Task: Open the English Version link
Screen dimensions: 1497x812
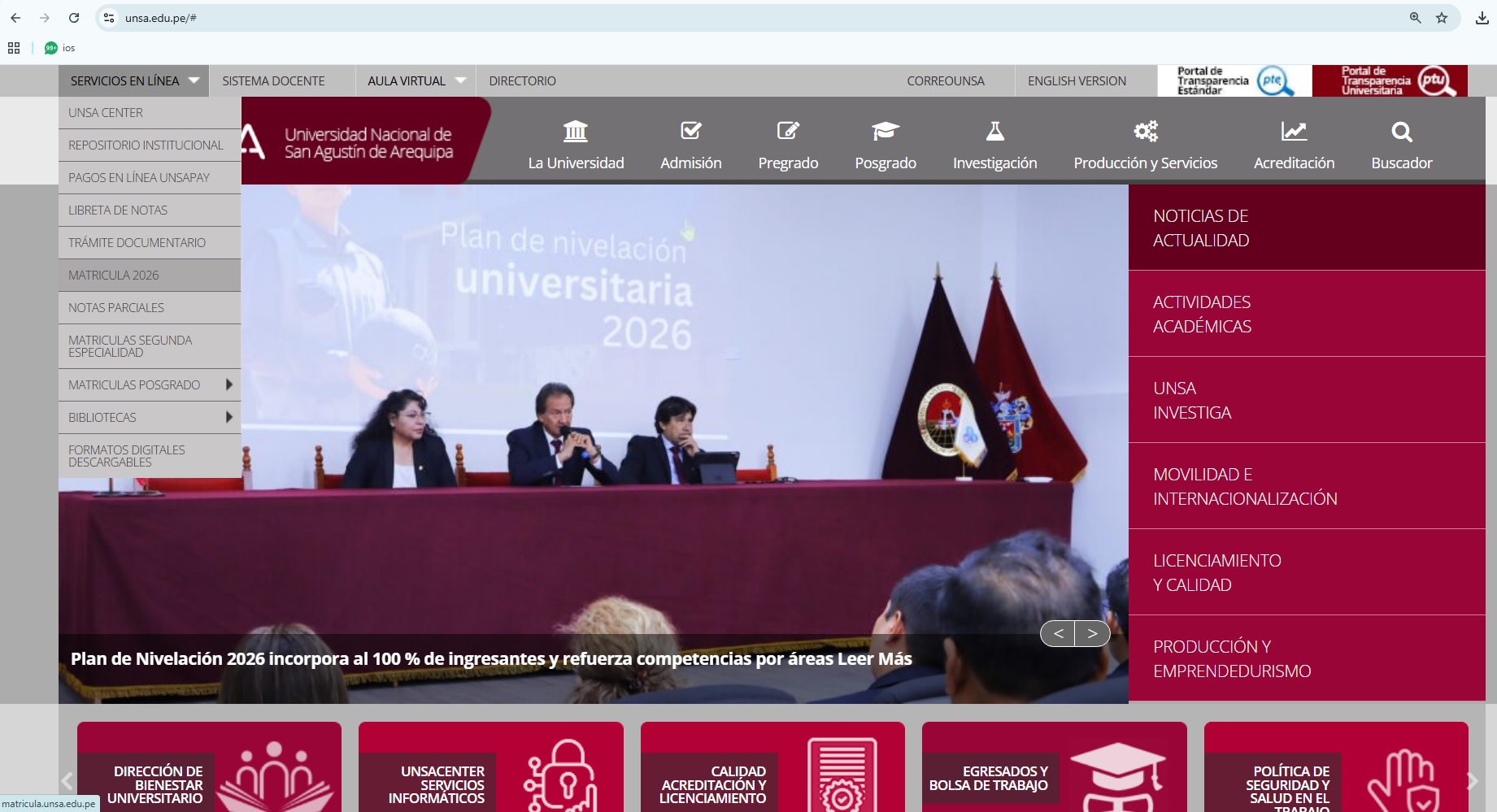Action: (1077, 81)
